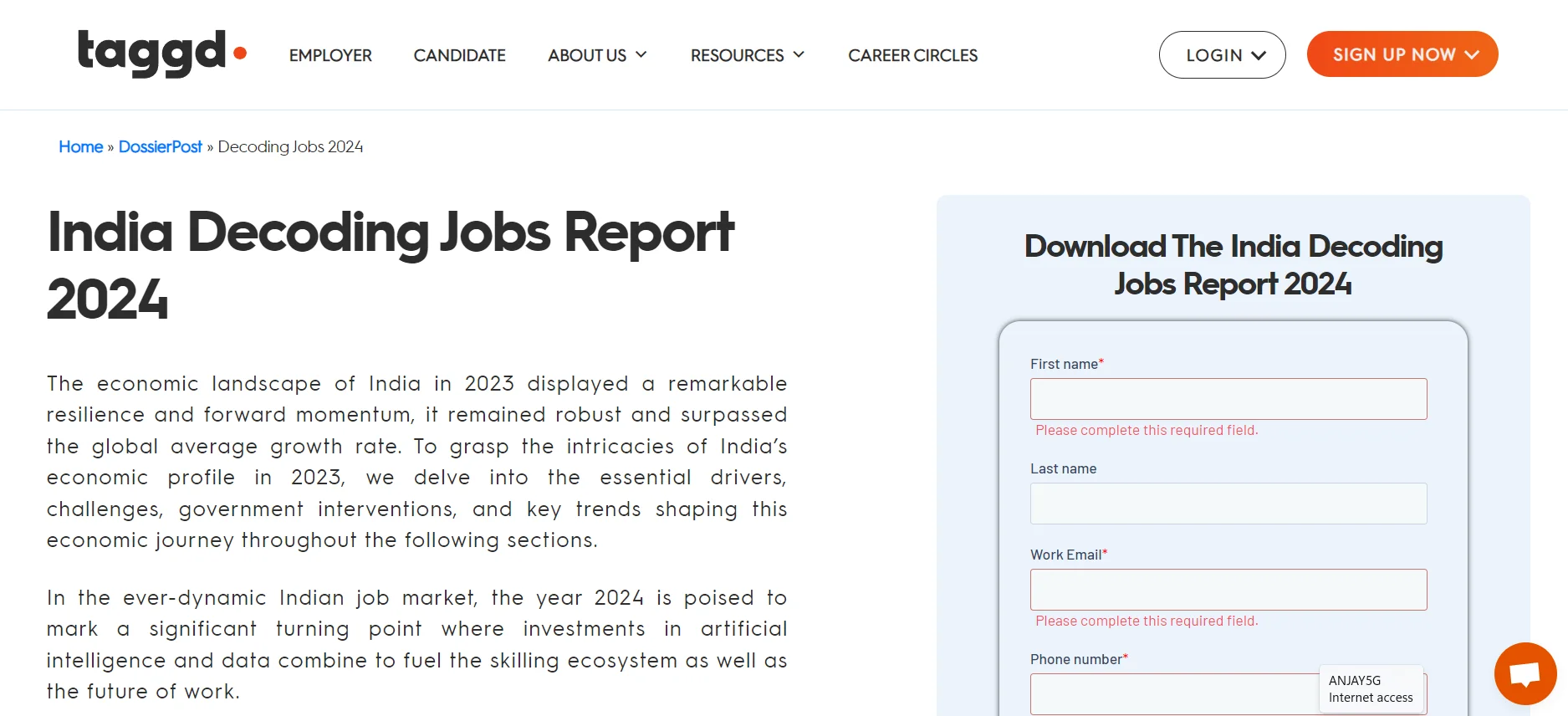Open the CANDIDATE menu item

[x=459, y=55]
